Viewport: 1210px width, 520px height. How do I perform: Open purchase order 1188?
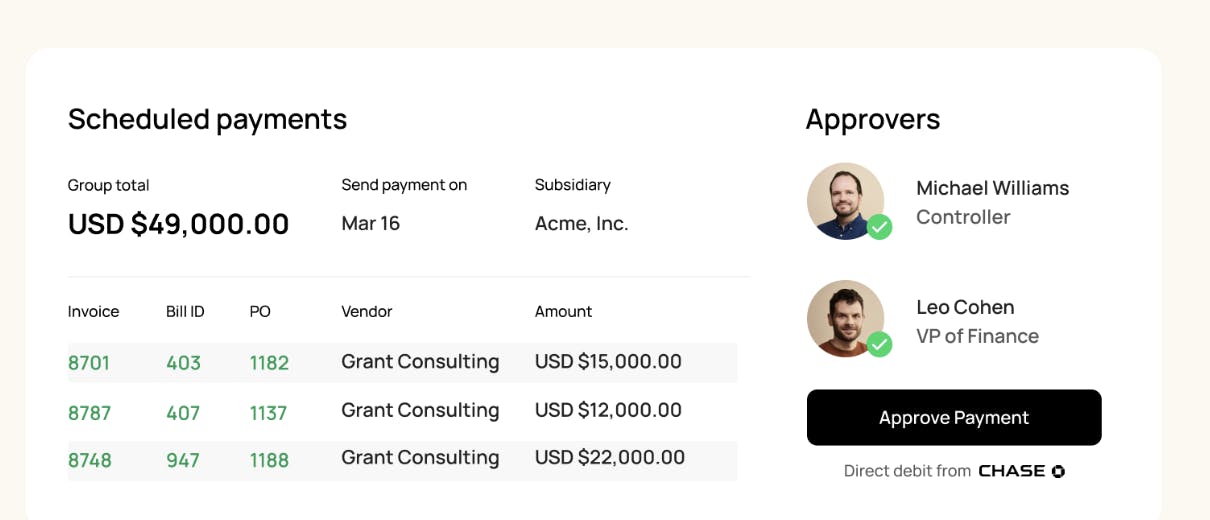pyautogui.click(x=269, y=460)
